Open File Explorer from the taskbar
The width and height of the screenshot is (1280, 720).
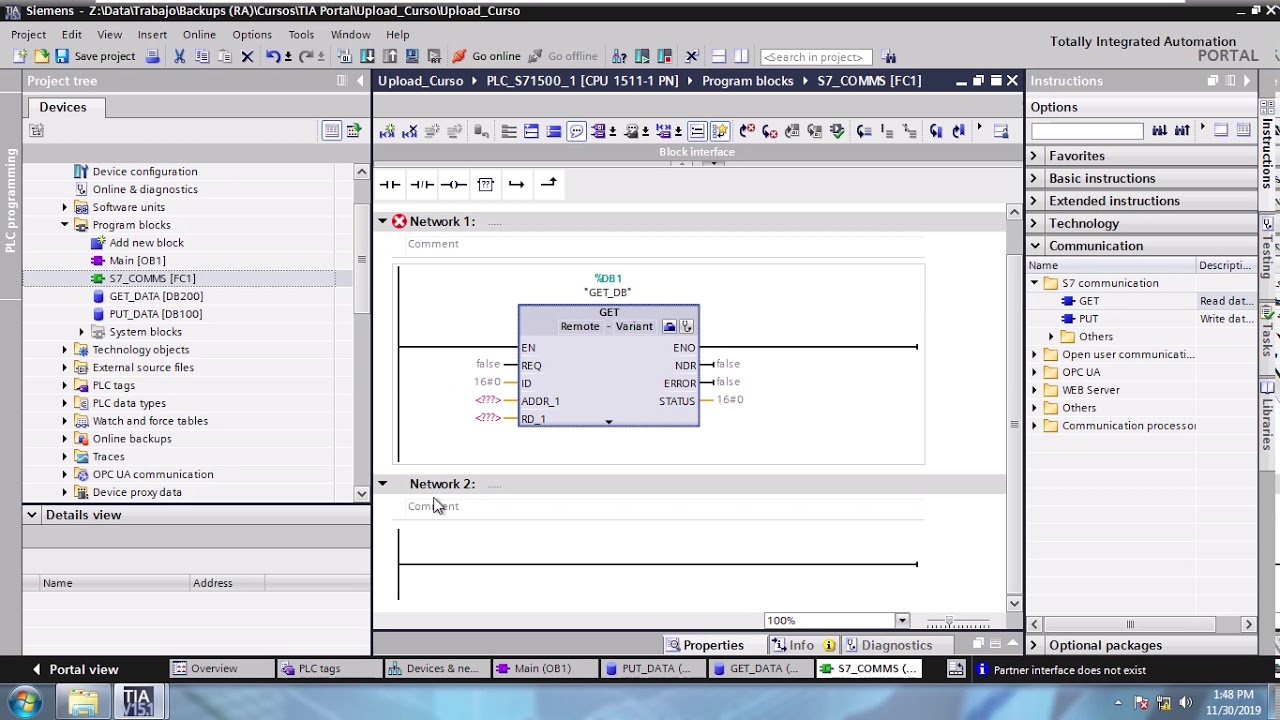83,702
